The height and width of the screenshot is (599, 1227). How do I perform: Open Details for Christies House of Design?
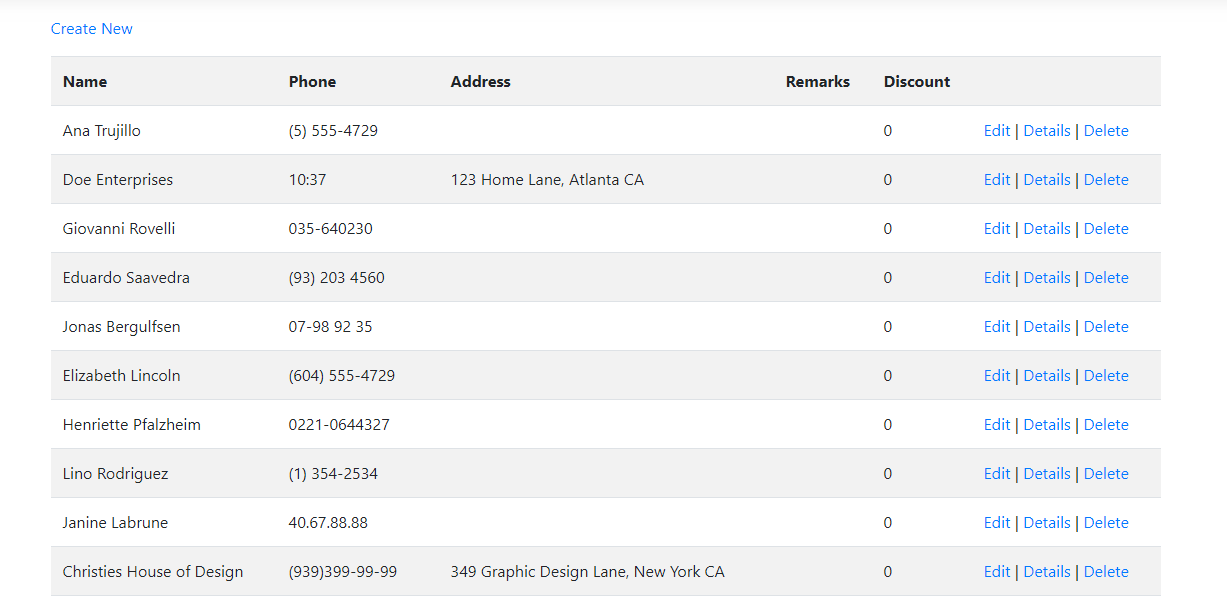coord(1047,572)
